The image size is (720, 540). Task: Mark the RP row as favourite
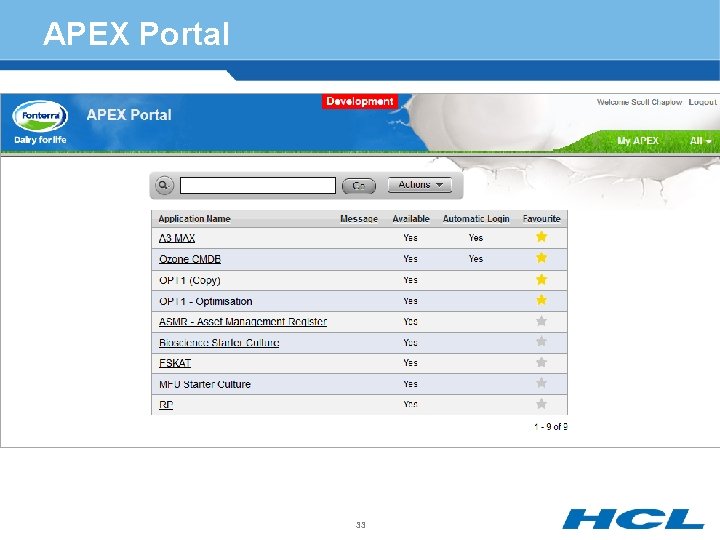coord(541,404)
